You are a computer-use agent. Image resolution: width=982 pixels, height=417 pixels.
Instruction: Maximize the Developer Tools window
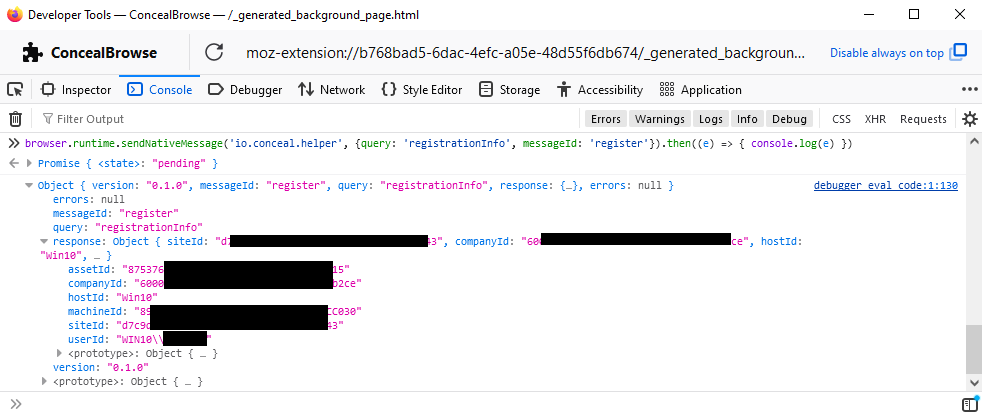[x=914, y=14]
